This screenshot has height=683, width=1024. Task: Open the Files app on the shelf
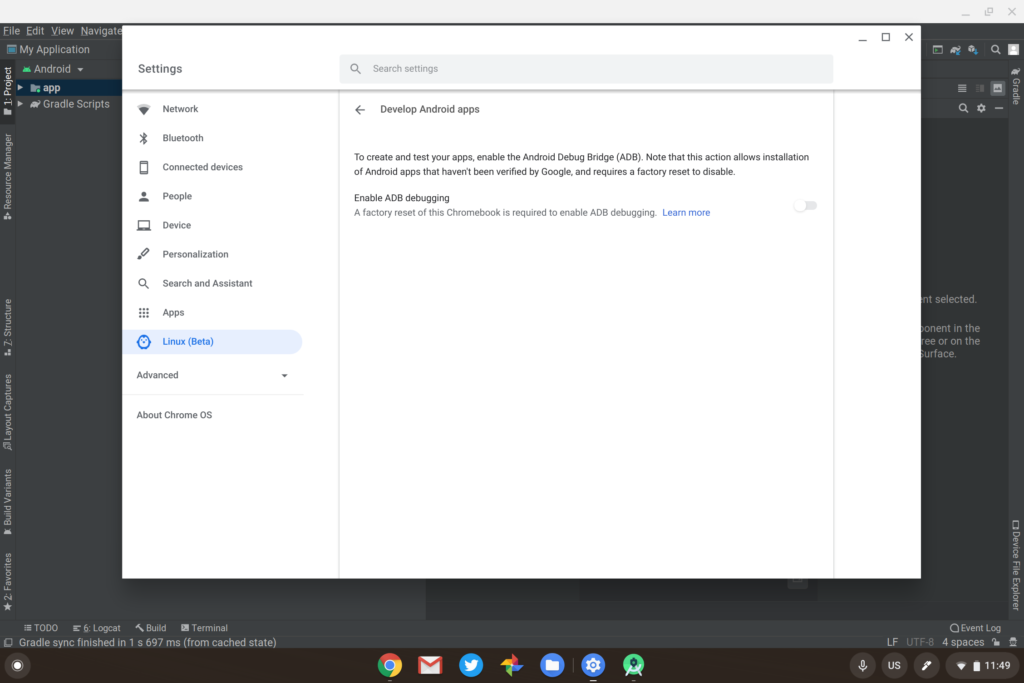tap(552, 665)
